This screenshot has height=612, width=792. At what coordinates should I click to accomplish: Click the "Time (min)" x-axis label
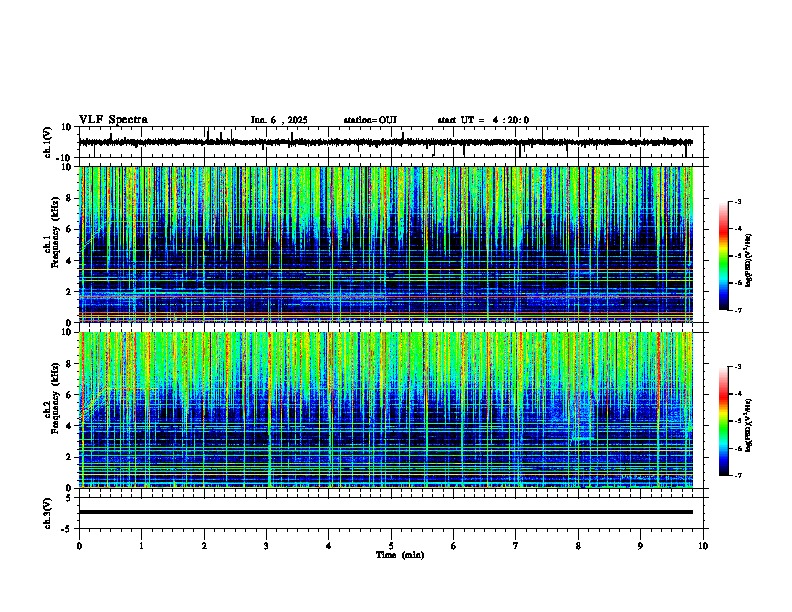pos(400,555)
